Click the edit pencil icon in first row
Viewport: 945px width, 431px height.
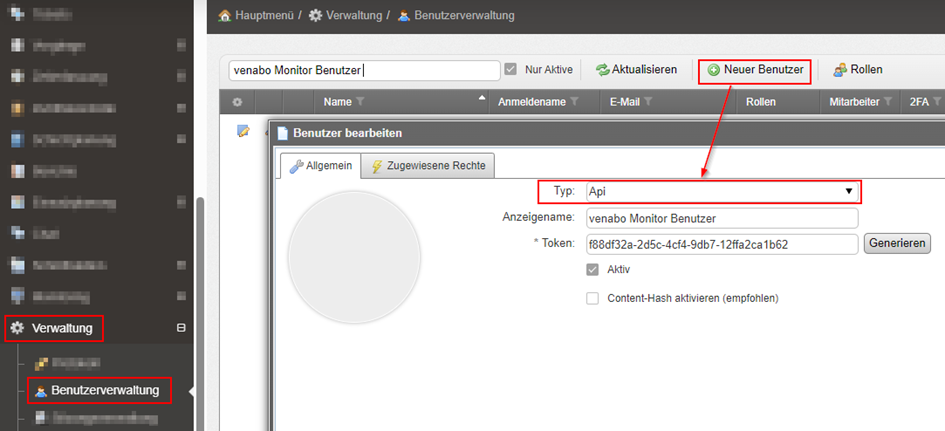point(242,131)
